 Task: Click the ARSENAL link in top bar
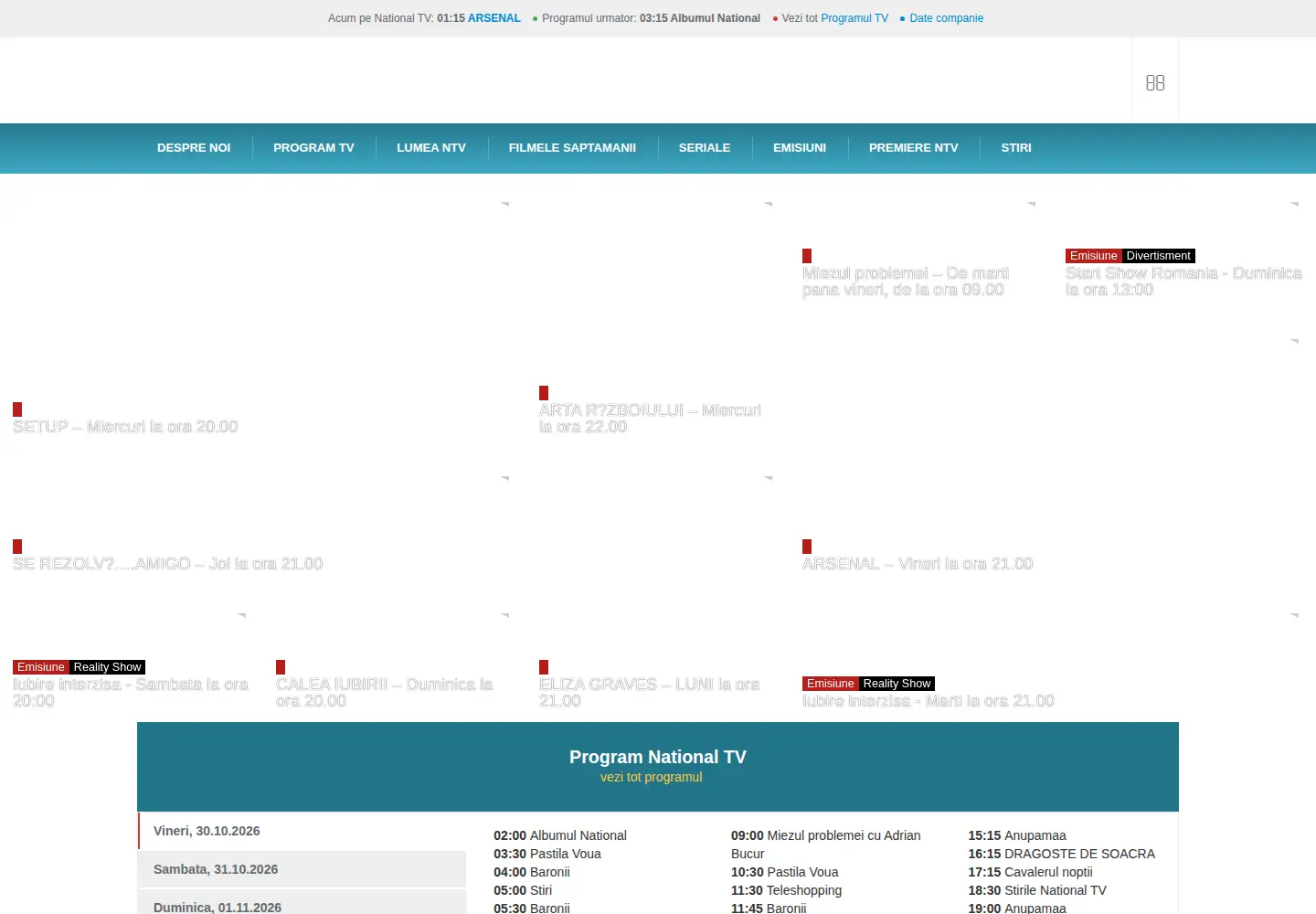pyautogui.click(x=494, y=18)
